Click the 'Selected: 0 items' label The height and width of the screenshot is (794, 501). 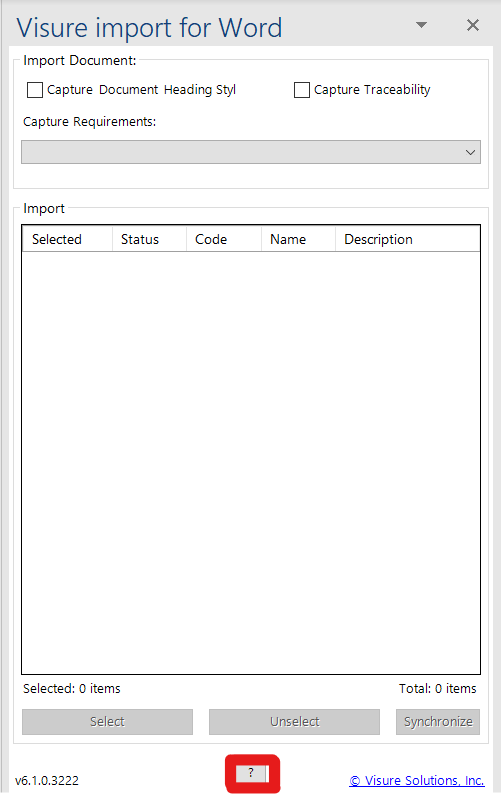pyautogui.click(x=71, y=689)
